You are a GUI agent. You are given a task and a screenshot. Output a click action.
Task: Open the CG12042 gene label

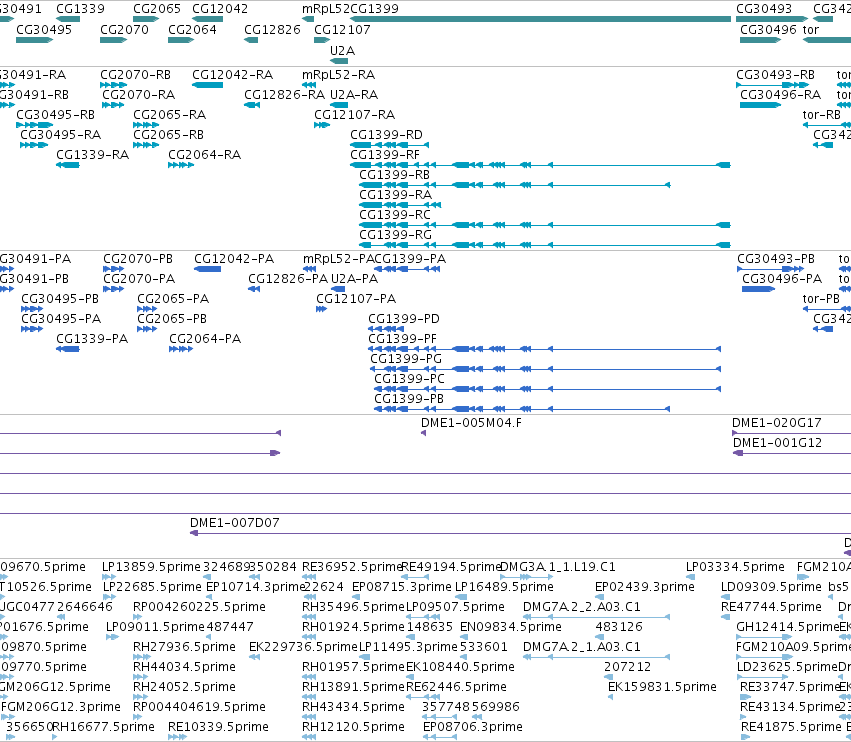point(220,9)
